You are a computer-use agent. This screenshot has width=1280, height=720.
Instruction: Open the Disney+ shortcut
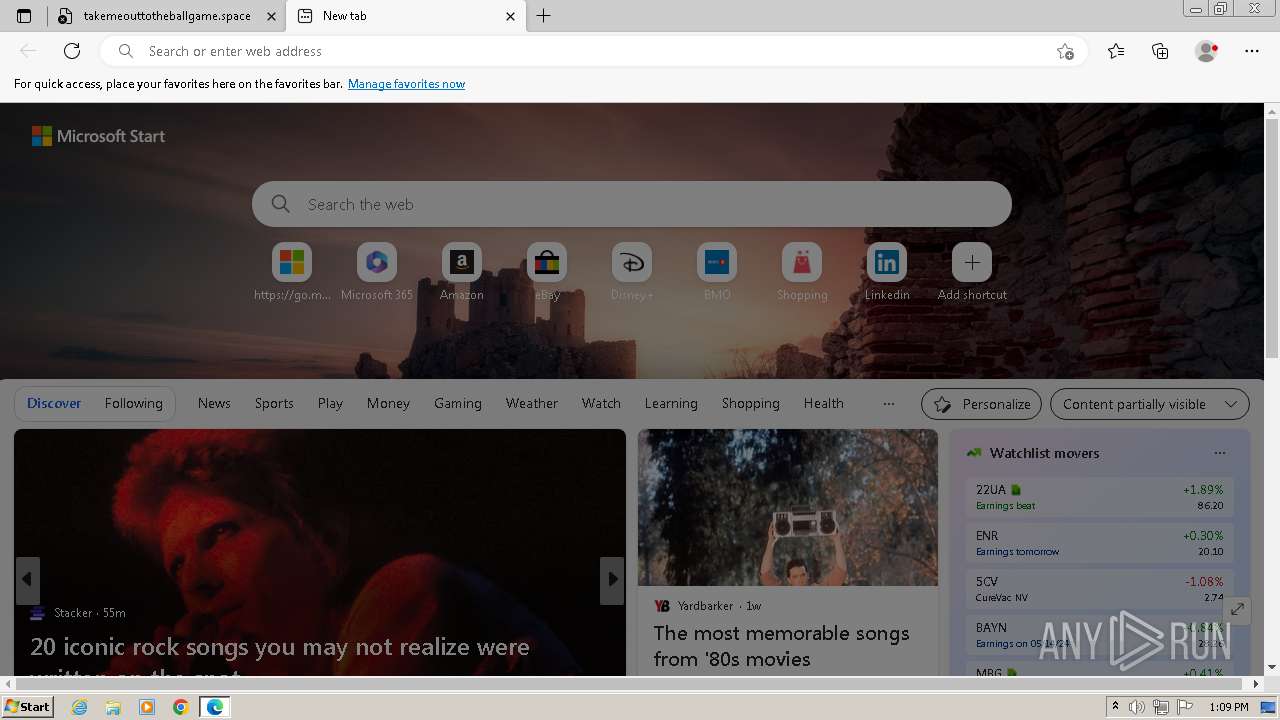point(632,272)
